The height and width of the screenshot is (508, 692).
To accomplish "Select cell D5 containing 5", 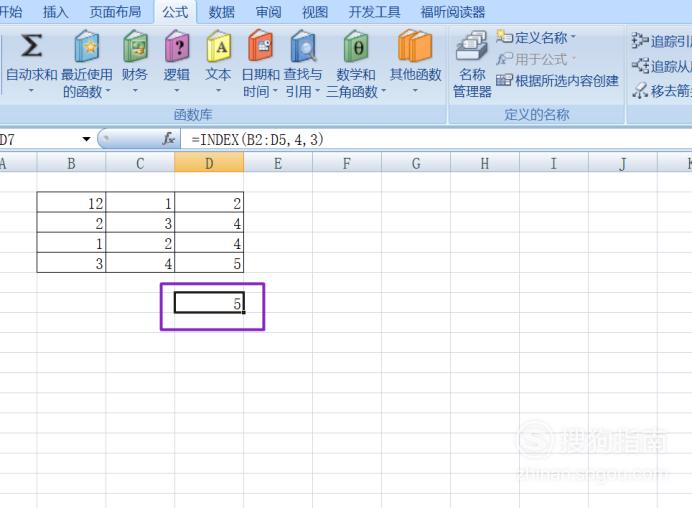I will (209, 263).
